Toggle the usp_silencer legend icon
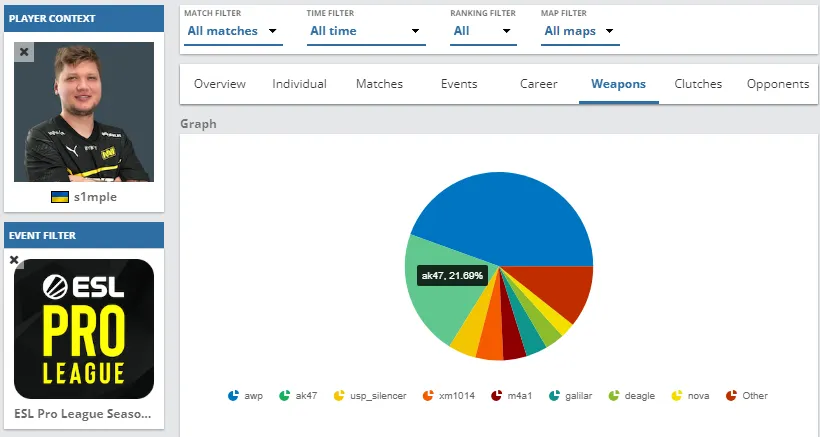820x437 pixels. pyautogui.click(x=339, y=396)
